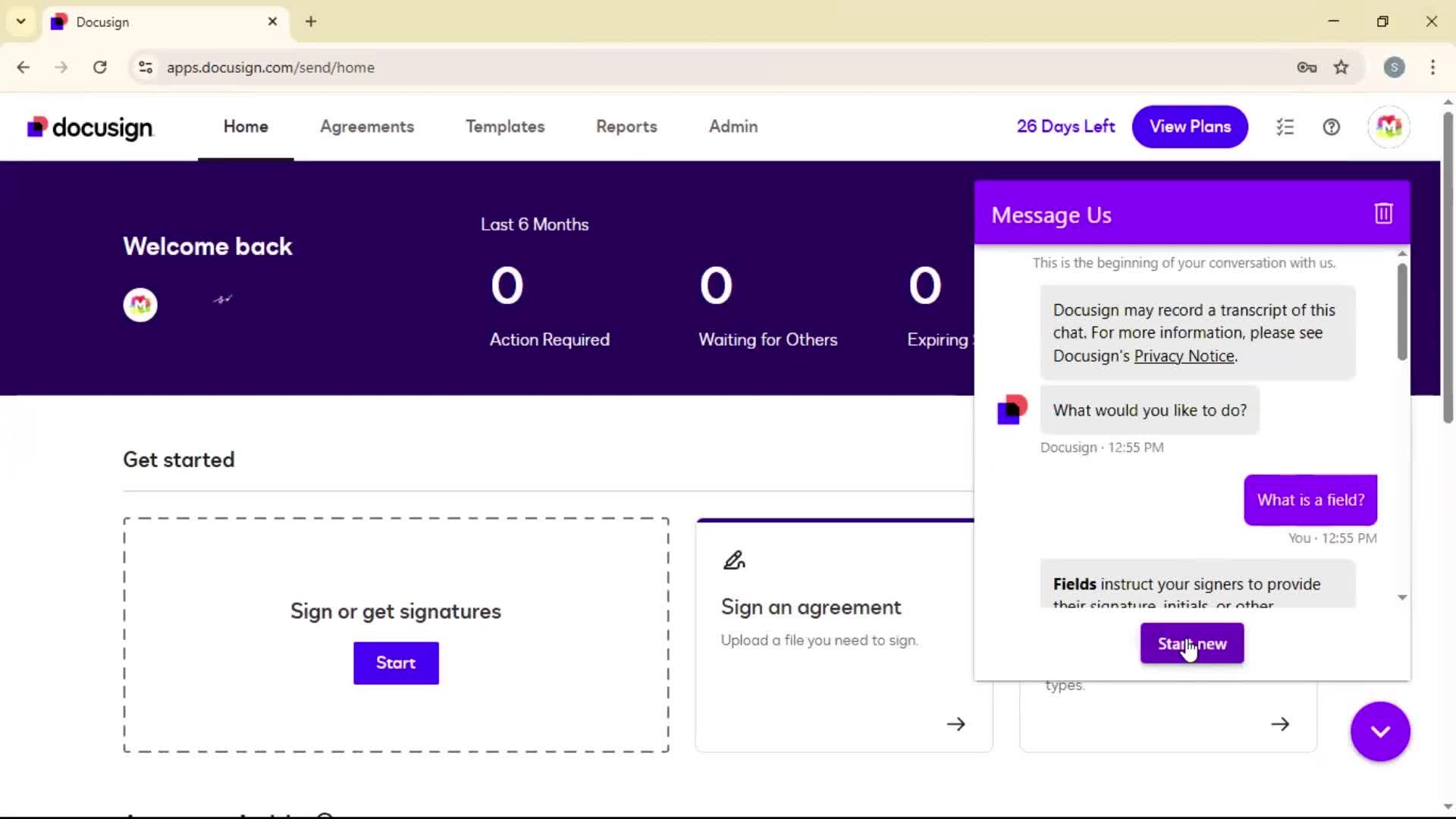Open the Templates tab

tap(505, 127)
